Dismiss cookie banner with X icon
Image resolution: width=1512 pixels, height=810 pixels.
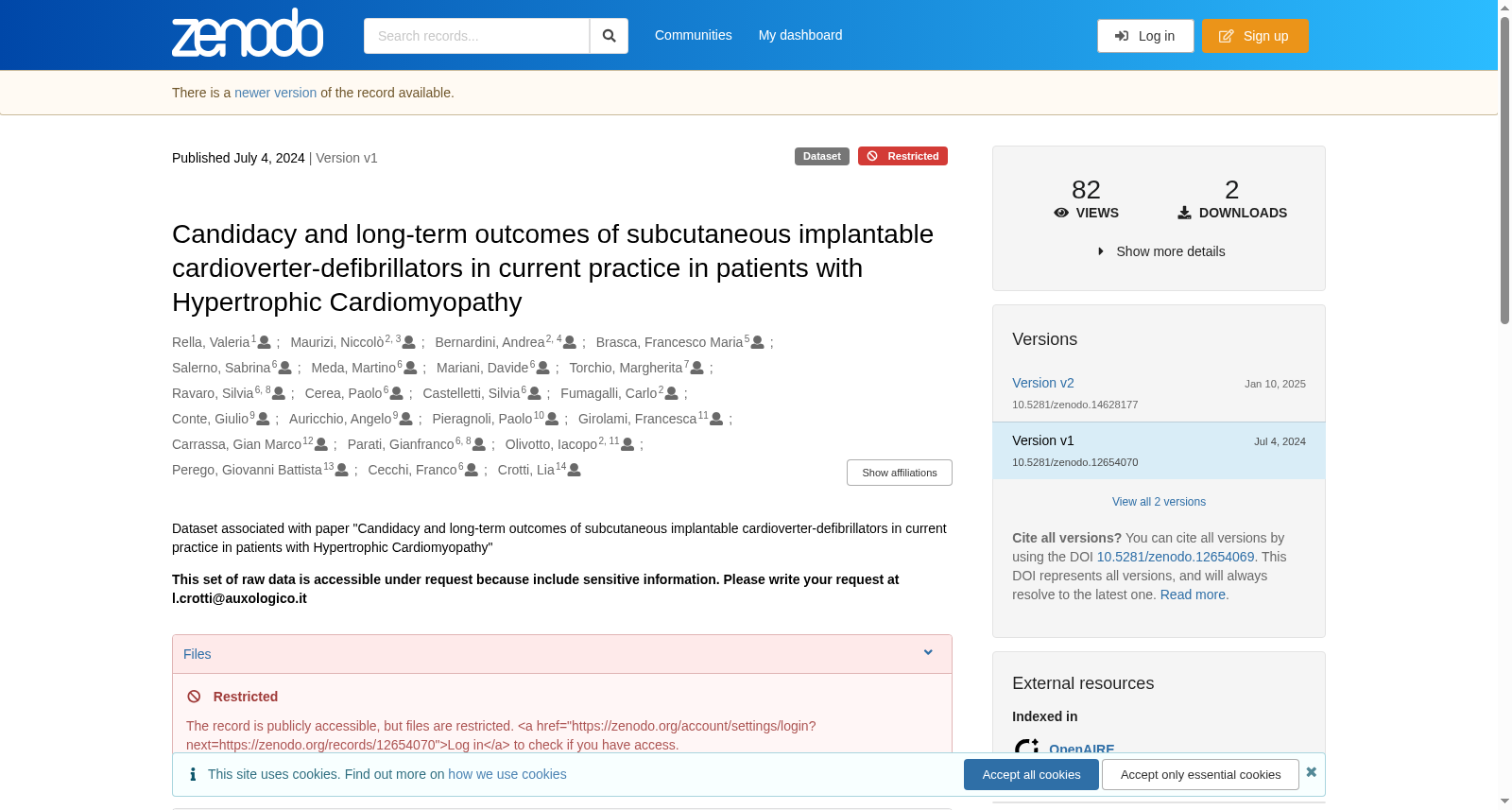(x=1312, y=772)
